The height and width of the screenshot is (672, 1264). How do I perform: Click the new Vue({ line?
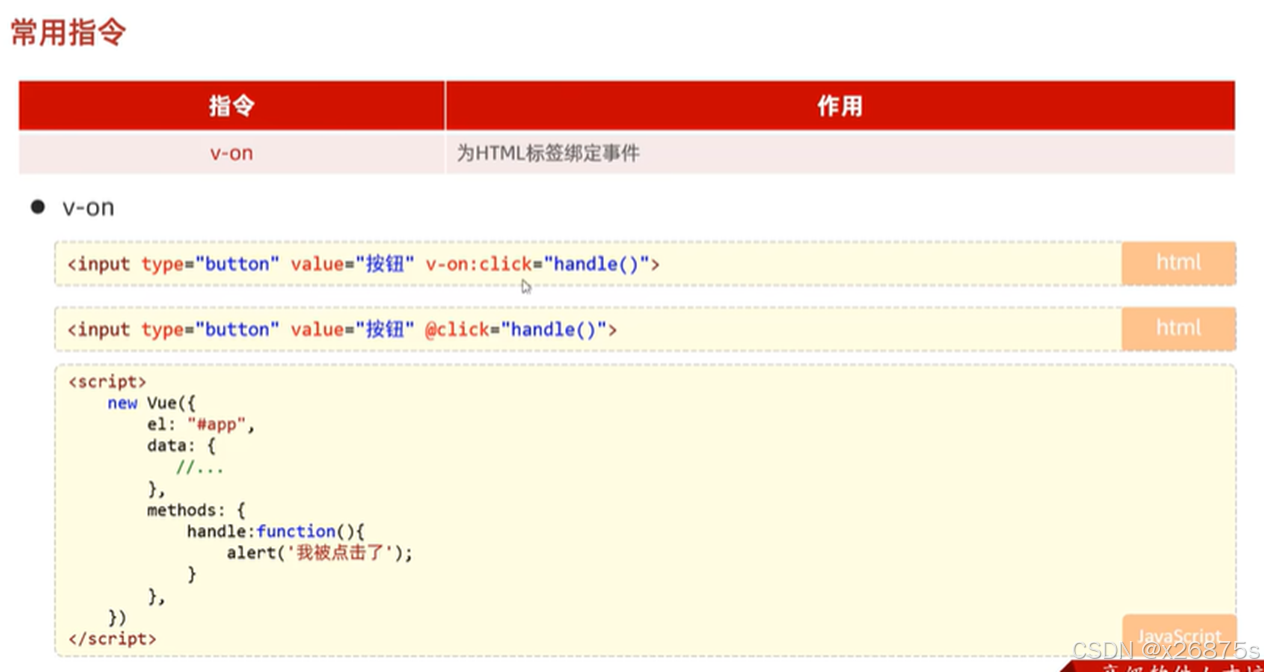click(x=152, y=403)
